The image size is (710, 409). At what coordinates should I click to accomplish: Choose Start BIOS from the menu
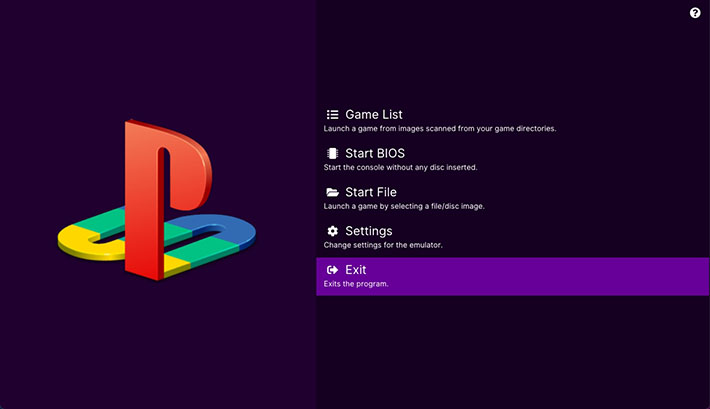[513, 160]
